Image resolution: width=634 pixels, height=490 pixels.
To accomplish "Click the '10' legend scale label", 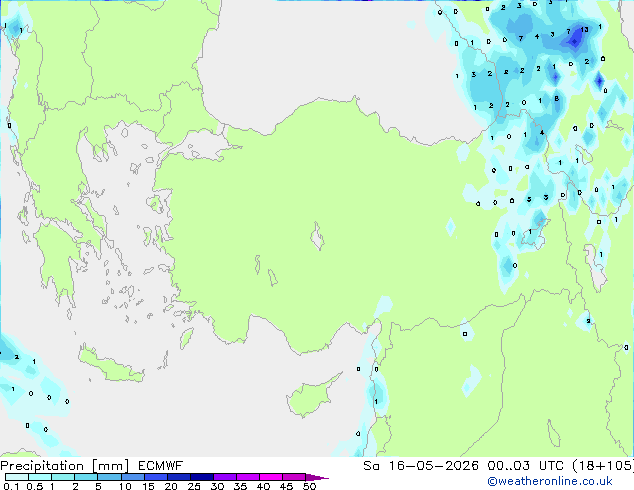I will (x=125, y=486).
